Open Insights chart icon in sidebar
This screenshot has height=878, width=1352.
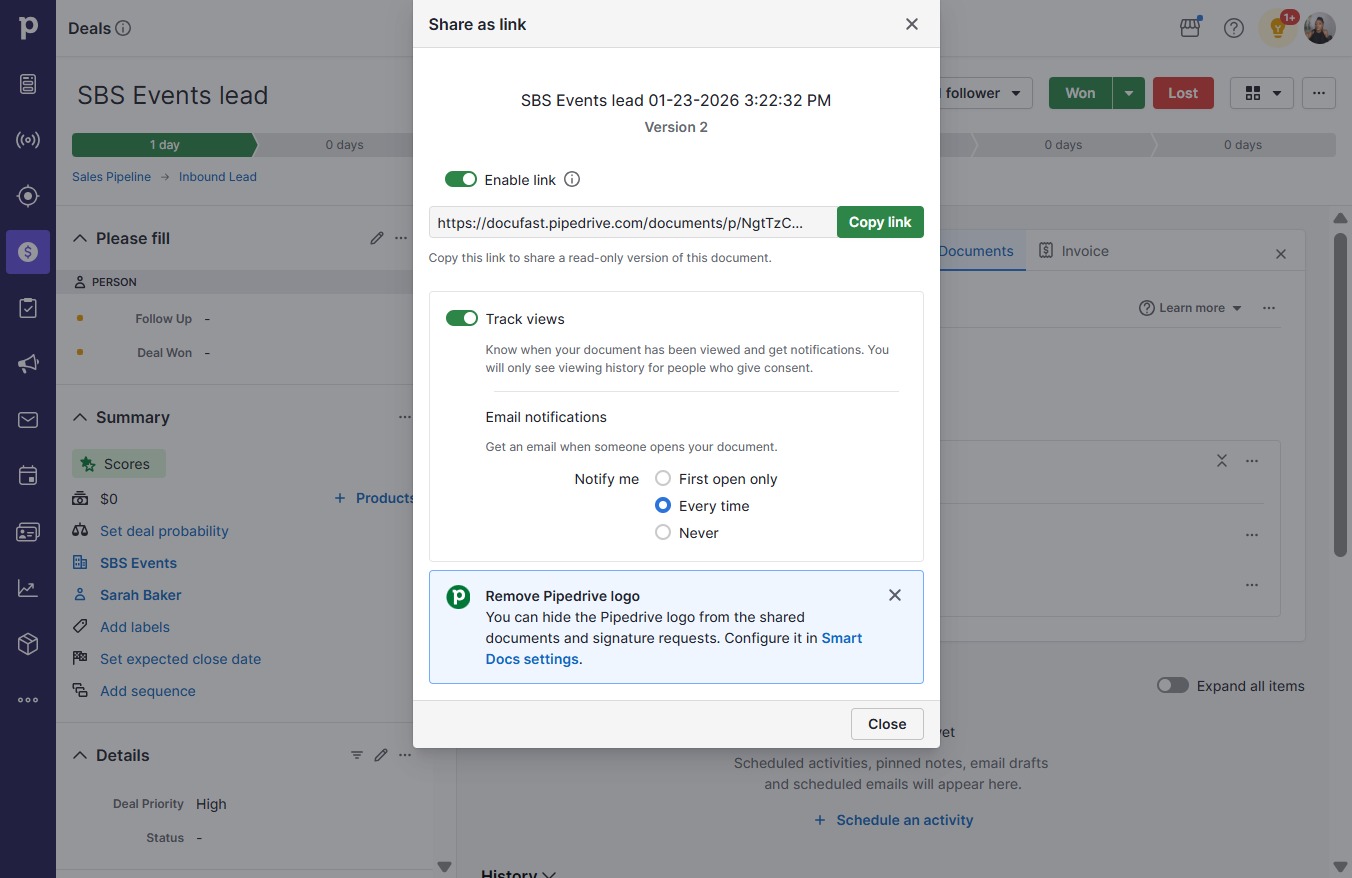28,588
